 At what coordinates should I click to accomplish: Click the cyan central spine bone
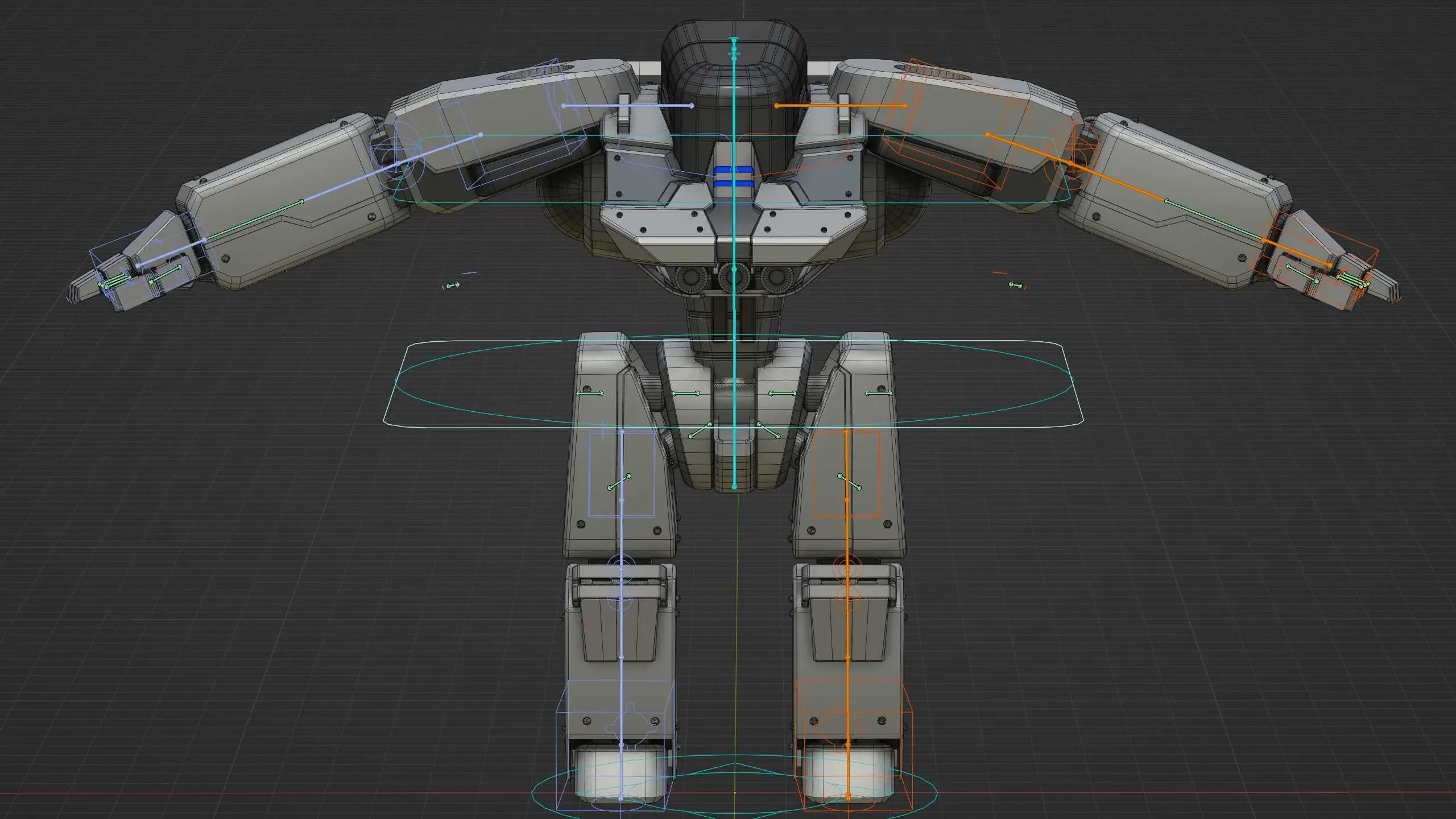tap(734, 239)
